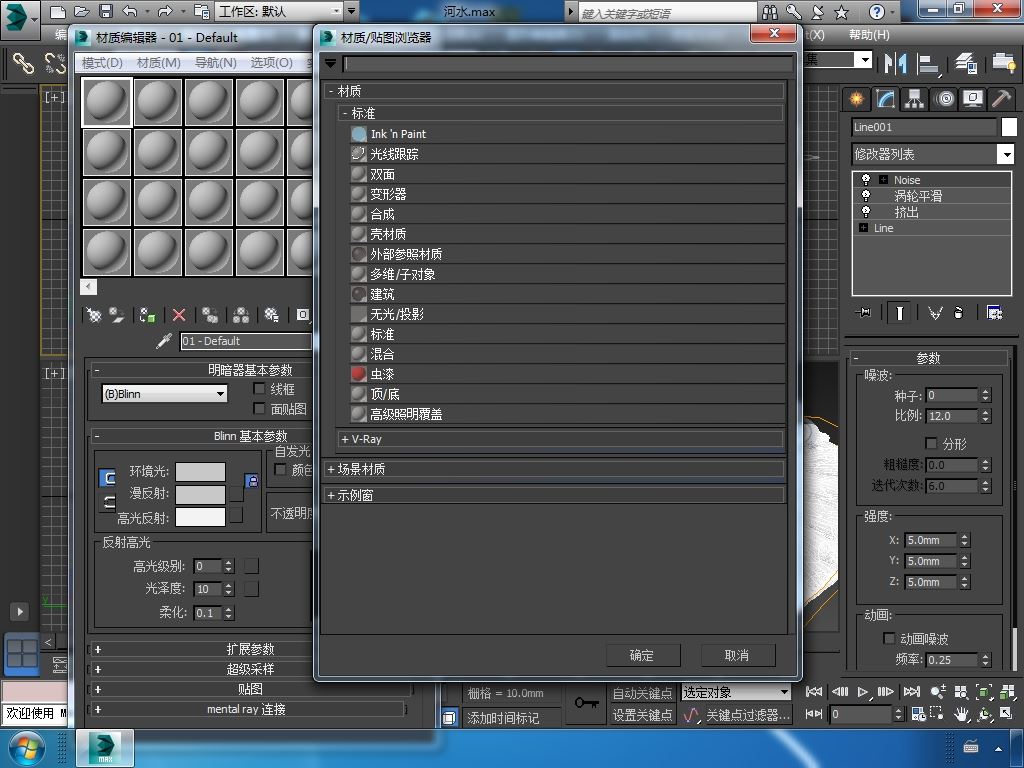The image size is (1024, 768).
Task: Open the Create command panel tab
Action: point(856,99)
